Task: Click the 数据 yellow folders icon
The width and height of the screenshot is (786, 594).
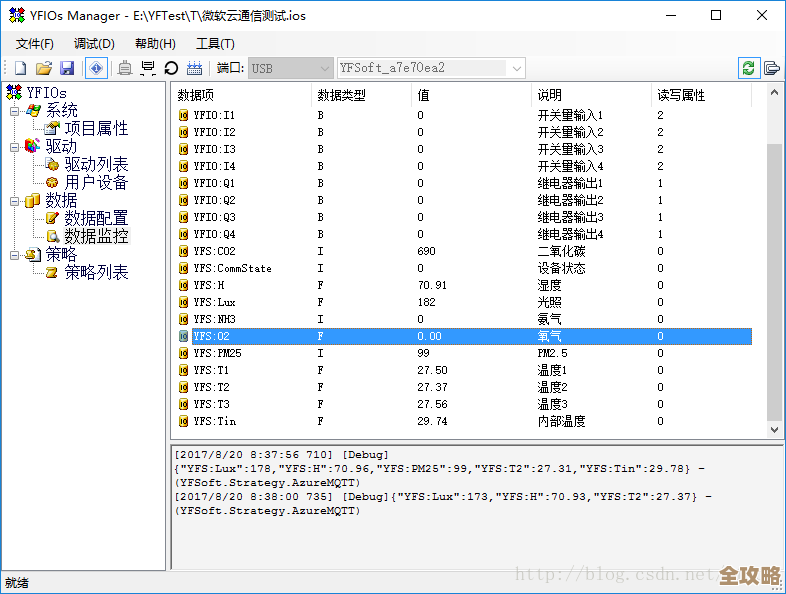Action: point(33,201)
